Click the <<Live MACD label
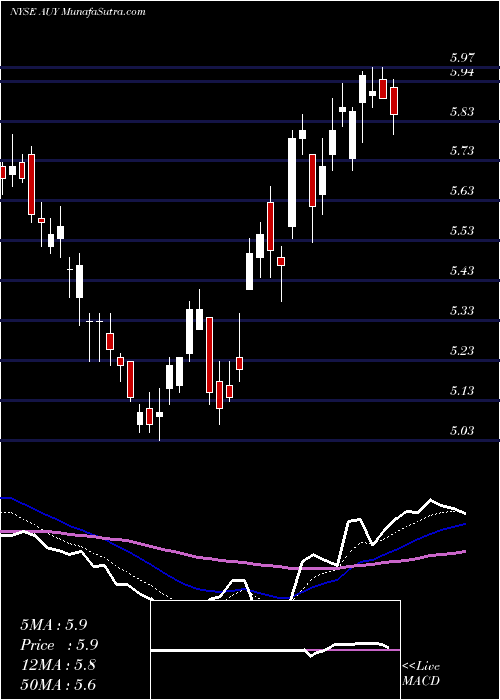 [x=421, y=673]
